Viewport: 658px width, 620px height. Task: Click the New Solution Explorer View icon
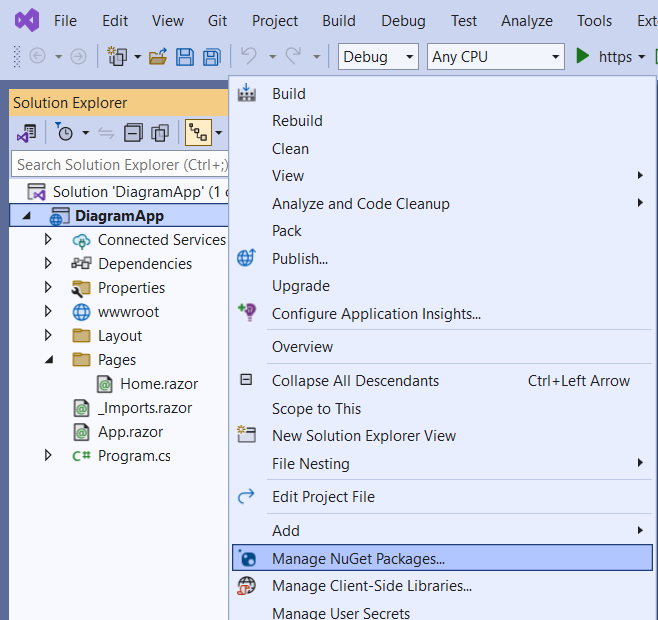246,434
